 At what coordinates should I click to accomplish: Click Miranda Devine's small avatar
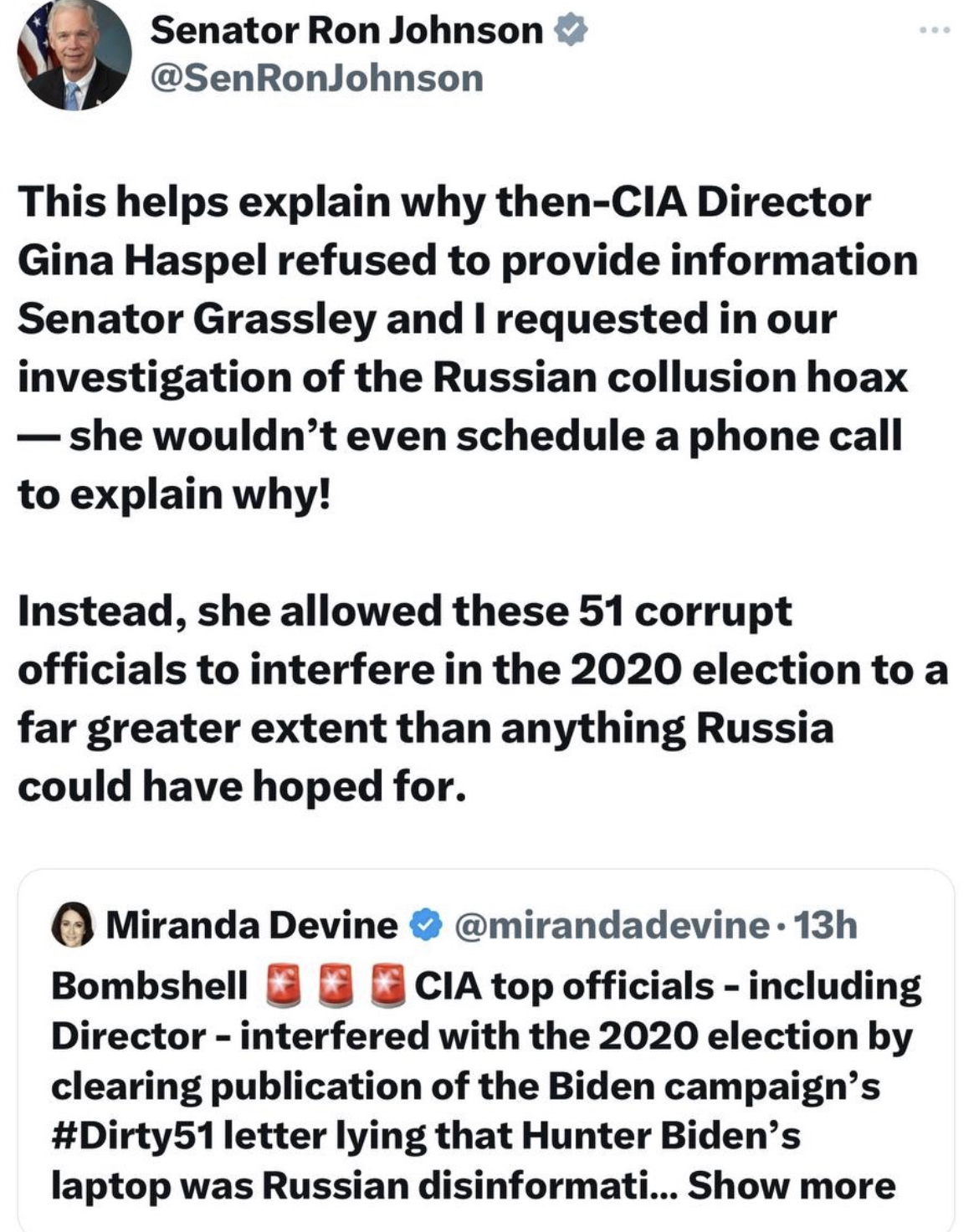73,926
